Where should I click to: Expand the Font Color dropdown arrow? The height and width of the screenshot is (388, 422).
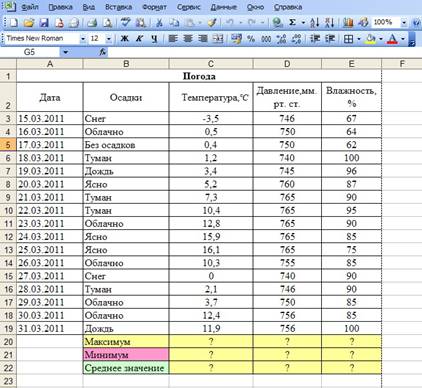tap(403, 39)
